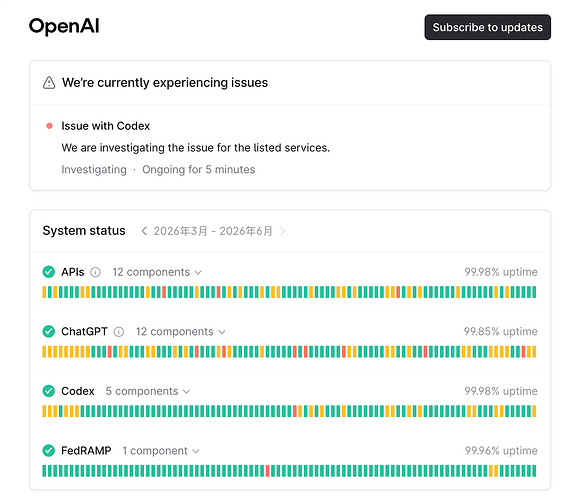Open the Issue with Codex incident
Screen dimensions: 570x500
pos(105,126)
